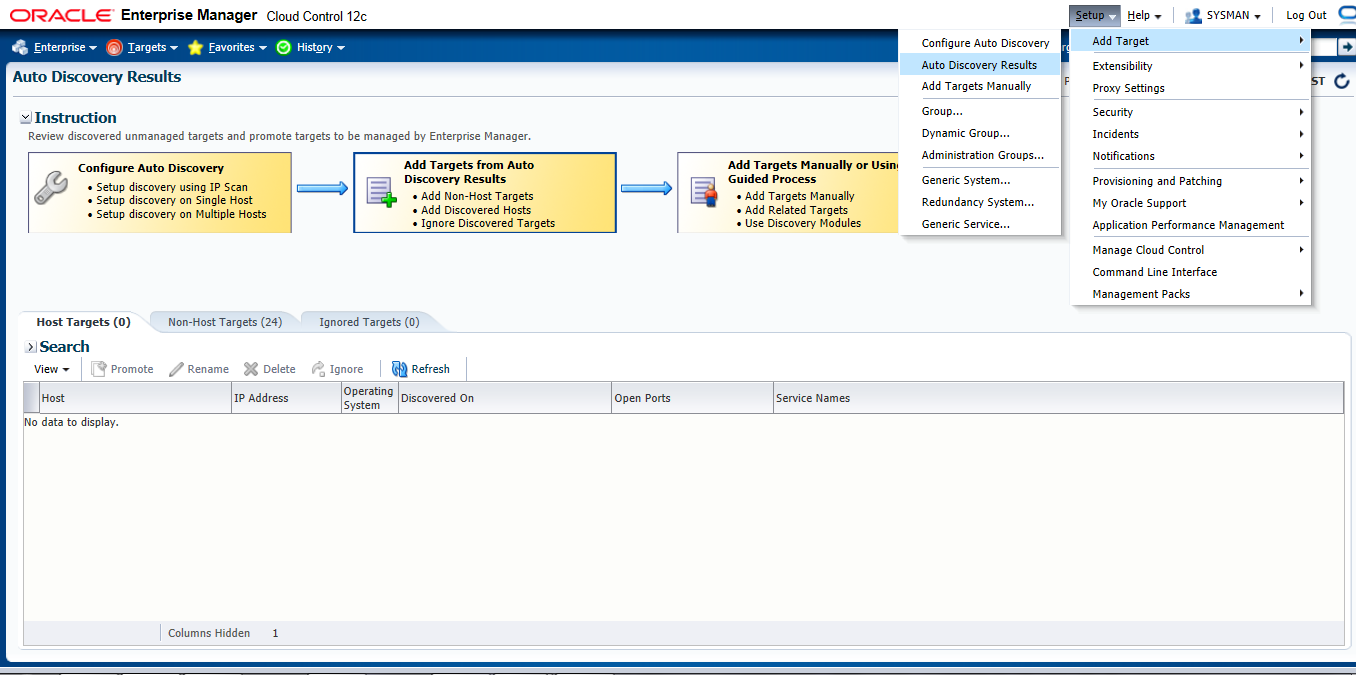The height and width of the screenshot is (675, 1356).
Task: Click the Host column header
Action: tap(54, 398)
